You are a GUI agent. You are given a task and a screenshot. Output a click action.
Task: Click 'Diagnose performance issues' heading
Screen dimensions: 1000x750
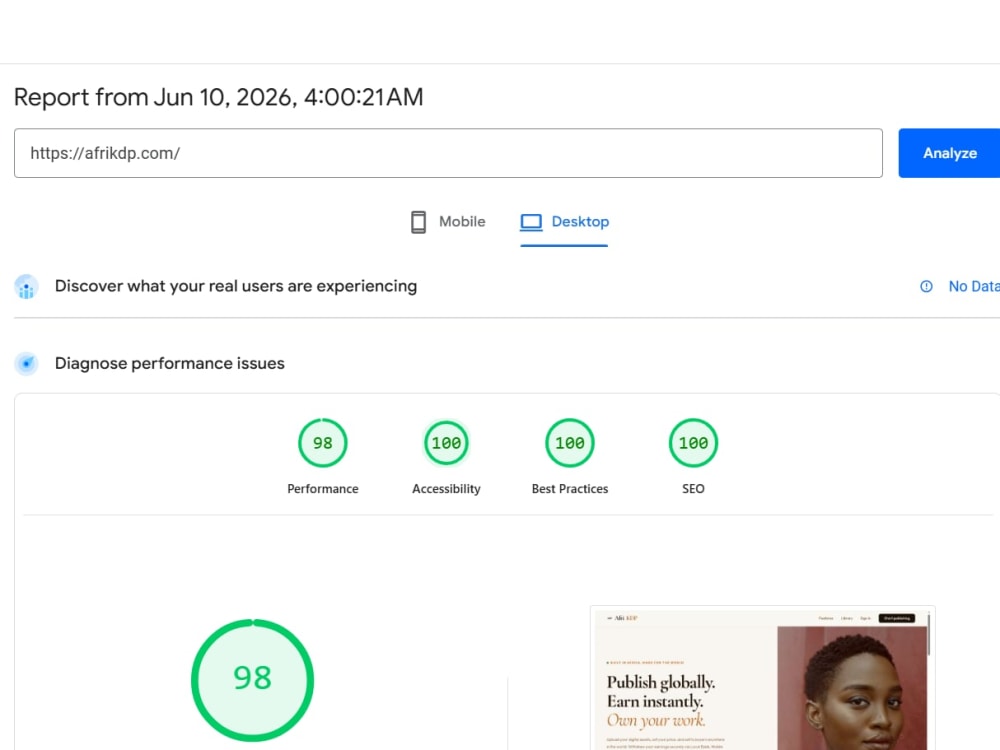tap(170, 364)
